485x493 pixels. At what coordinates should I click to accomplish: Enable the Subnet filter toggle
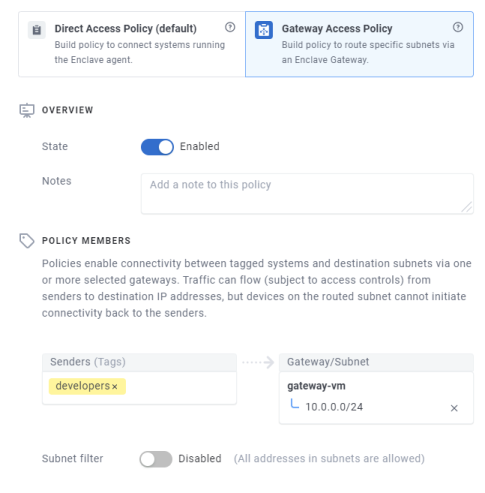coord(156,459)
